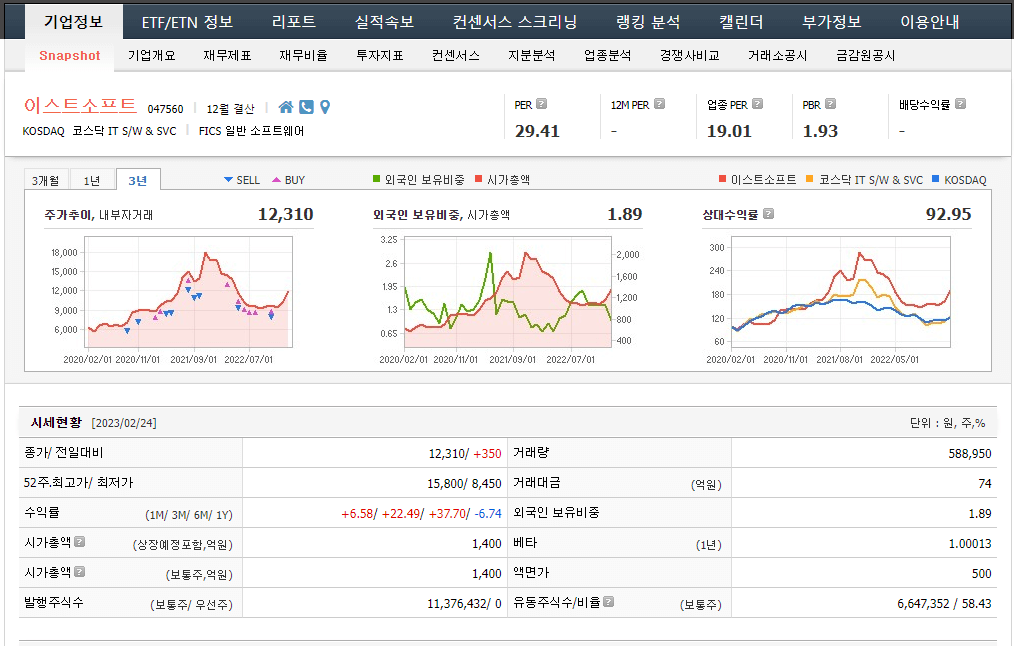1014x646 pixels.
Task: Click the 발행주식수 value 11,376,432/ 0
Action: [x=464, y=604]
